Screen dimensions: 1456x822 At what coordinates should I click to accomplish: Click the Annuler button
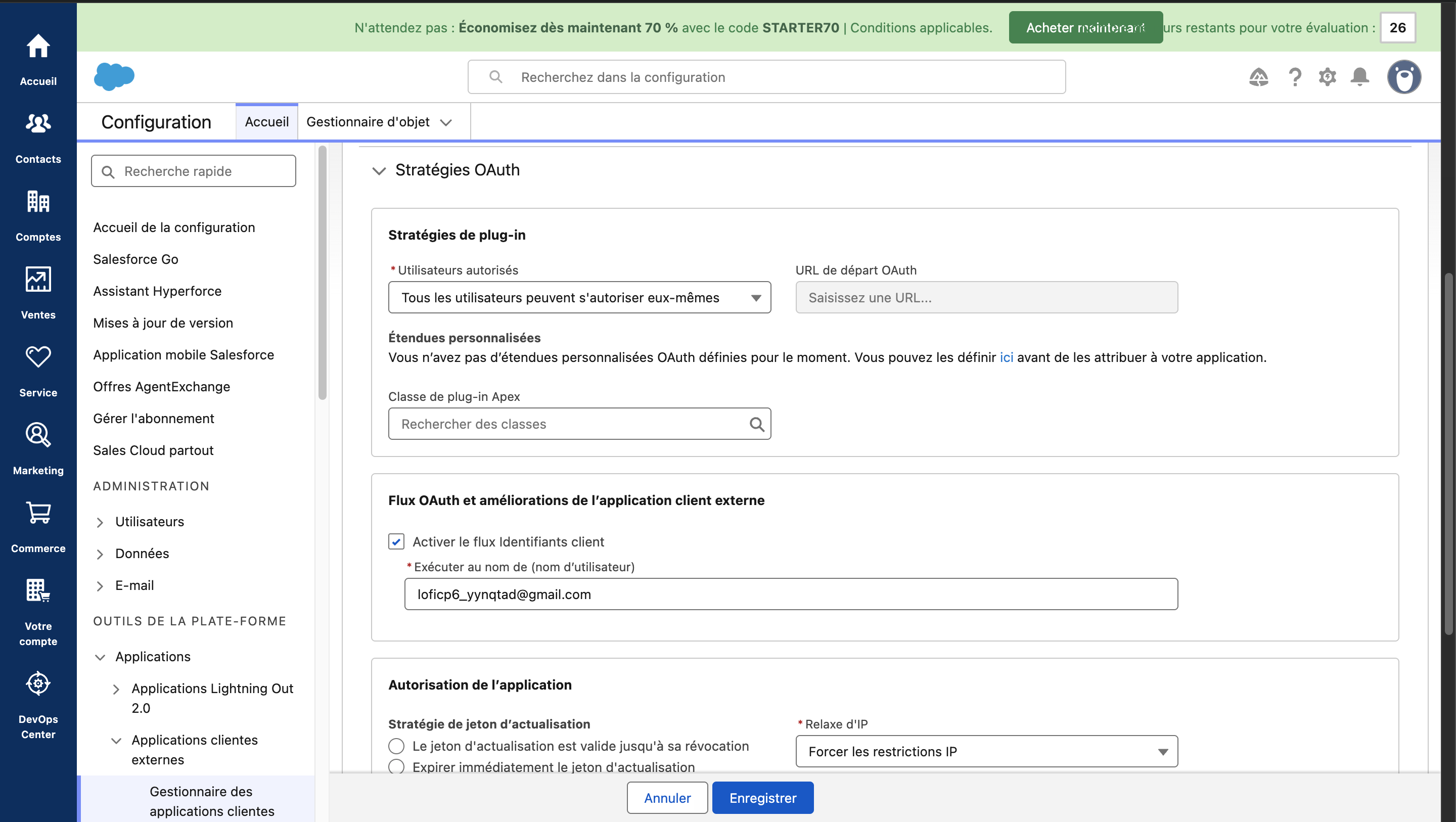[667, 798]
